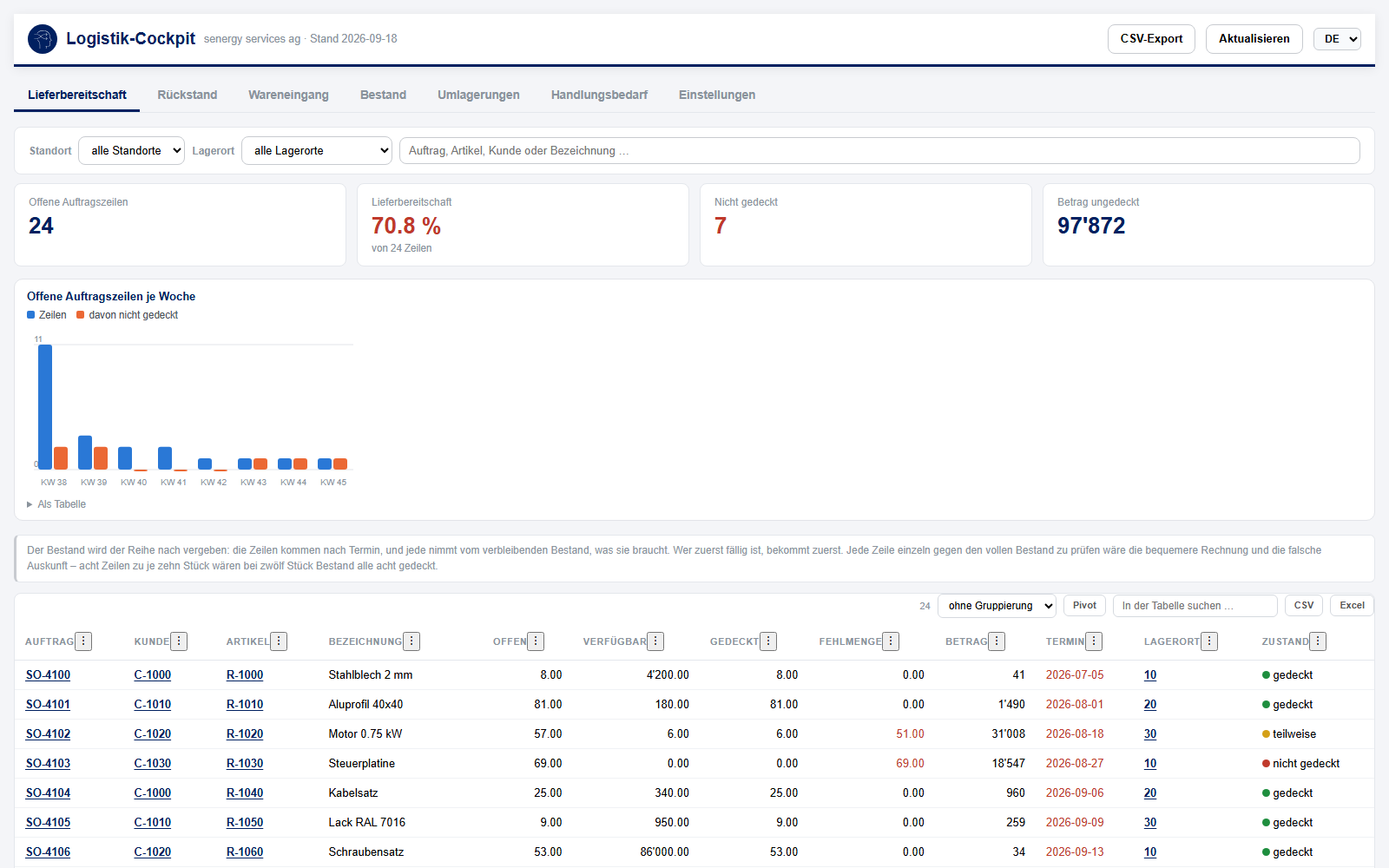Viewport: 1389px width, 868px height.
Task: Open column menu for ZUSTAND
Action: pyautogui.click(x=1318, y=641)
